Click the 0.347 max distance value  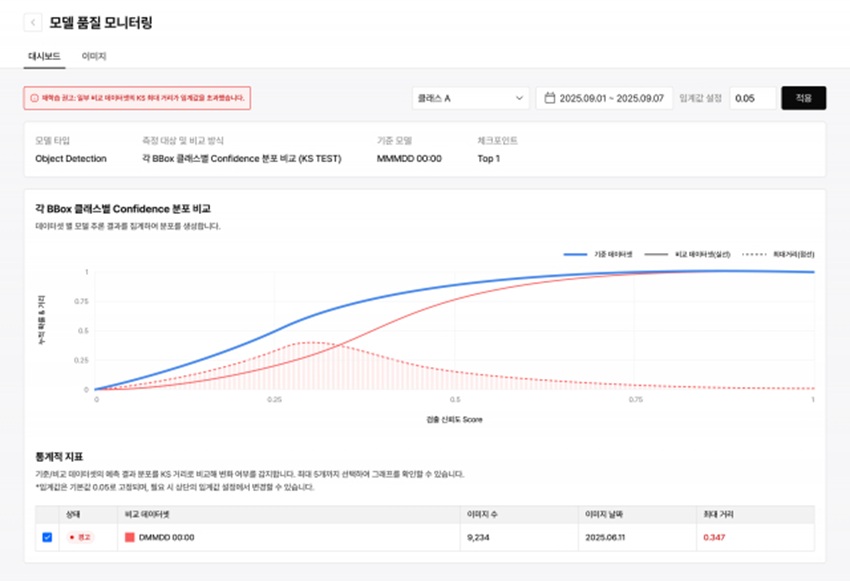point(715,537)
